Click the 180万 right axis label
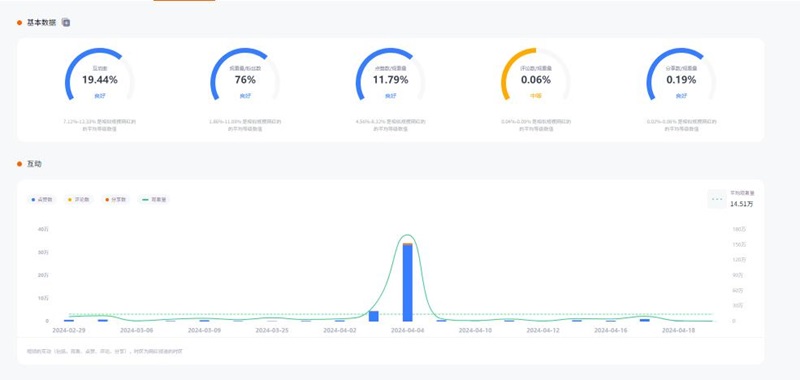Image resolution: width=800 pixels, height=380 pixels. 739,230
